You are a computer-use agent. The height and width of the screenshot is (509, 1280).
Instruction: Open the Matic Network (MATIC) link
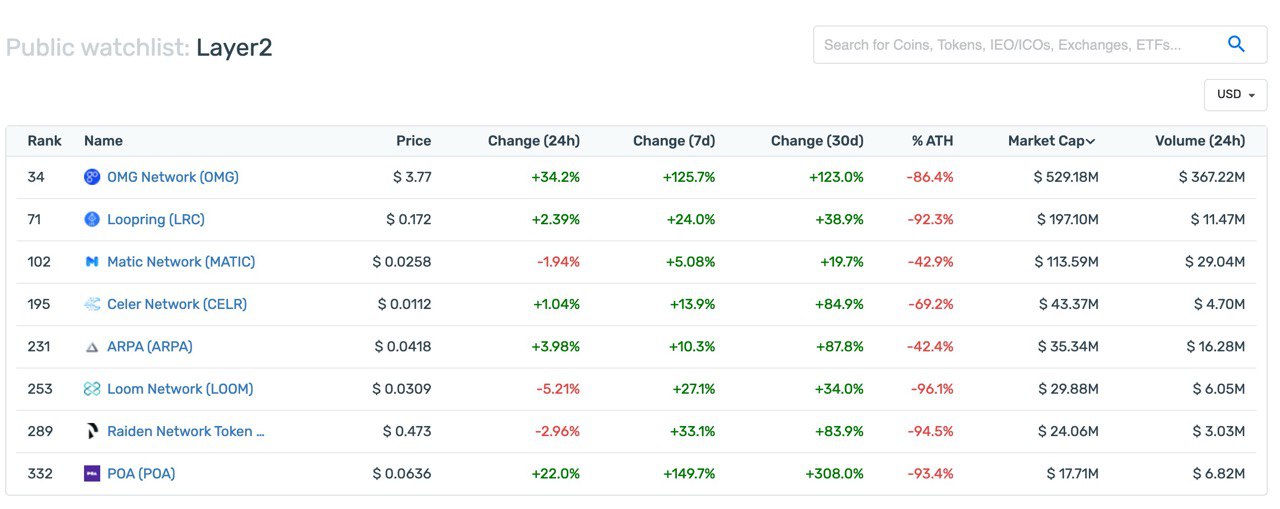click(181, 262)
